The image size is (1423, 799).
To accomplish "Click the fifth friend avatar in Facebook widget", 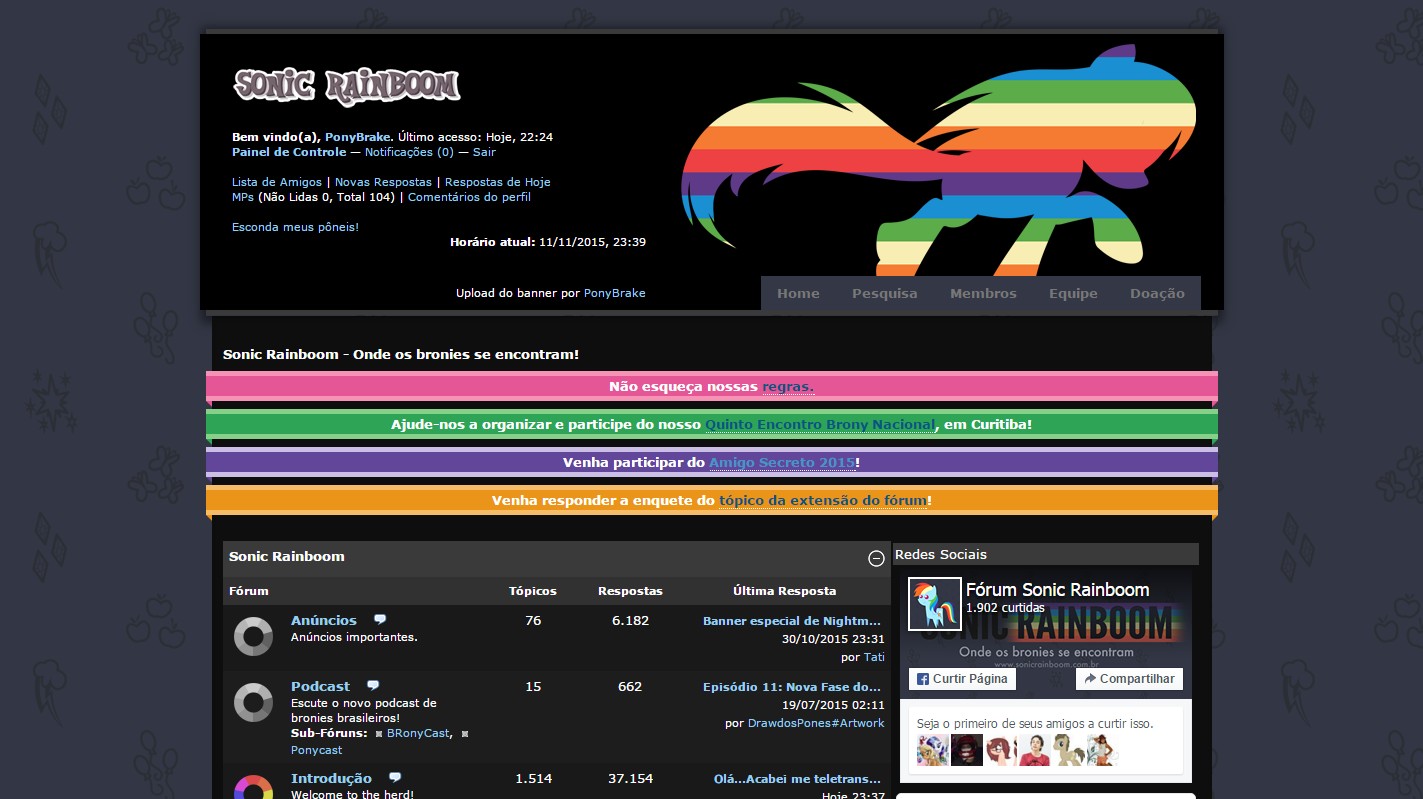I will click(1068, 750).
